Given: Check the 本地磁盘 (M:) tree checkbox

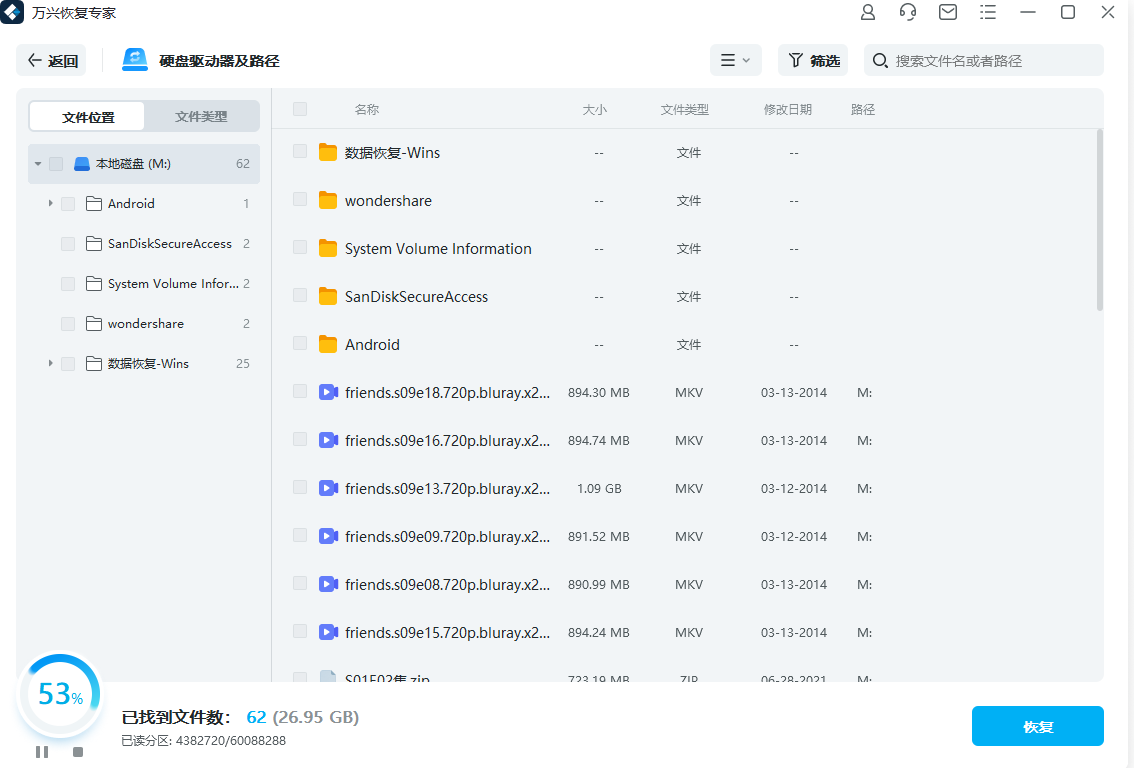Looking at the screenshot, I should [x=56, y=164].
